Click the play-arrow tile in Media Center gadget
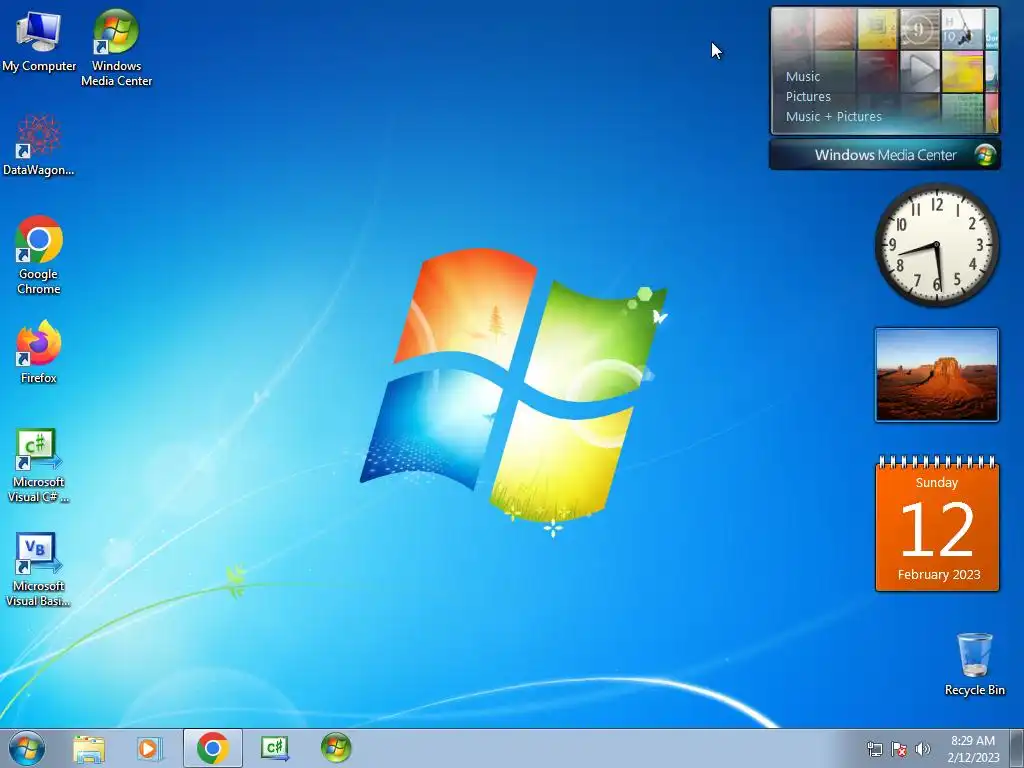The height and width of the screenshot is (768, 1024). [920, 71]
